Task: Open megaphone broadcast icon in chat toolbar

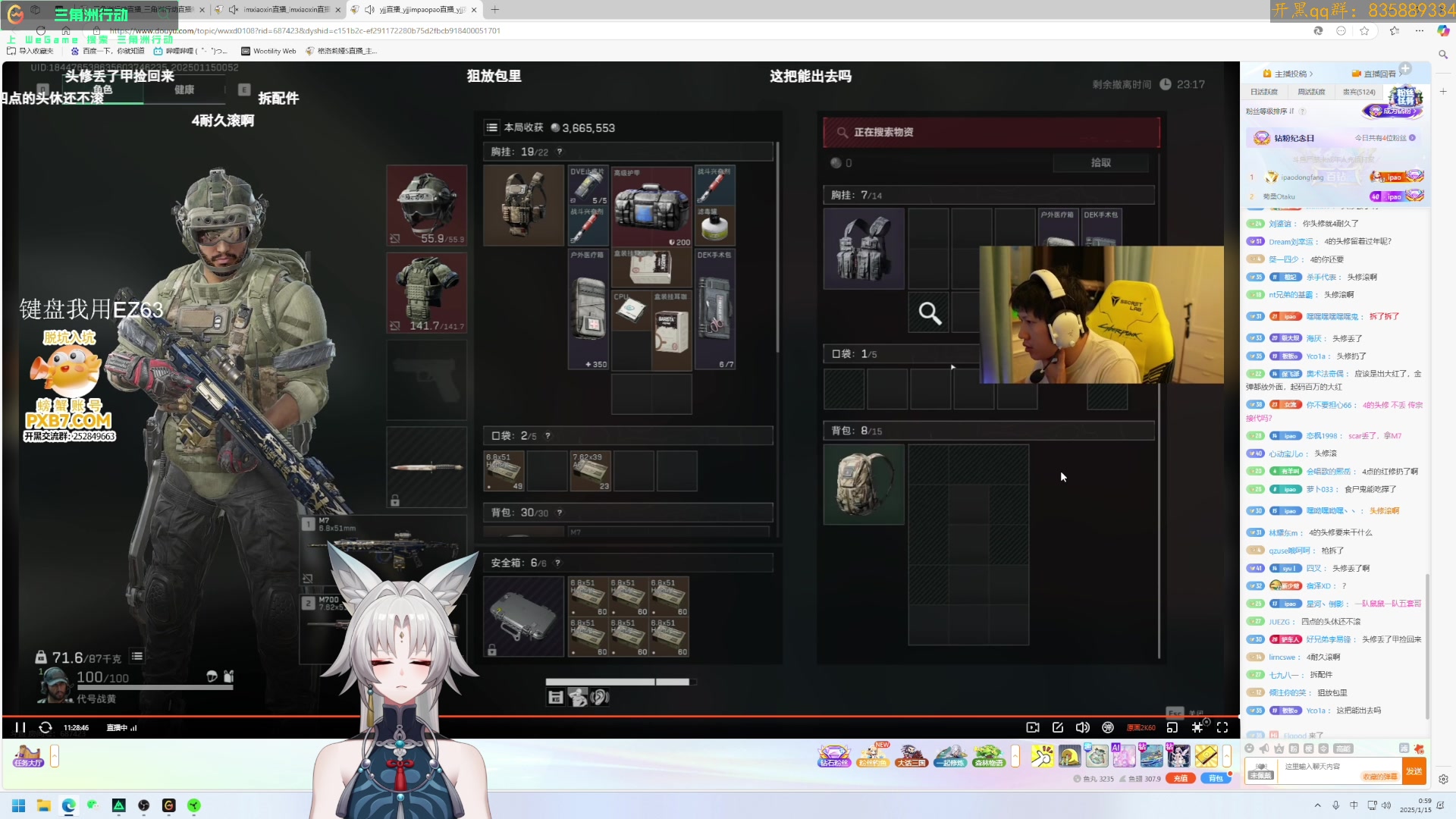Action: 1264,748
